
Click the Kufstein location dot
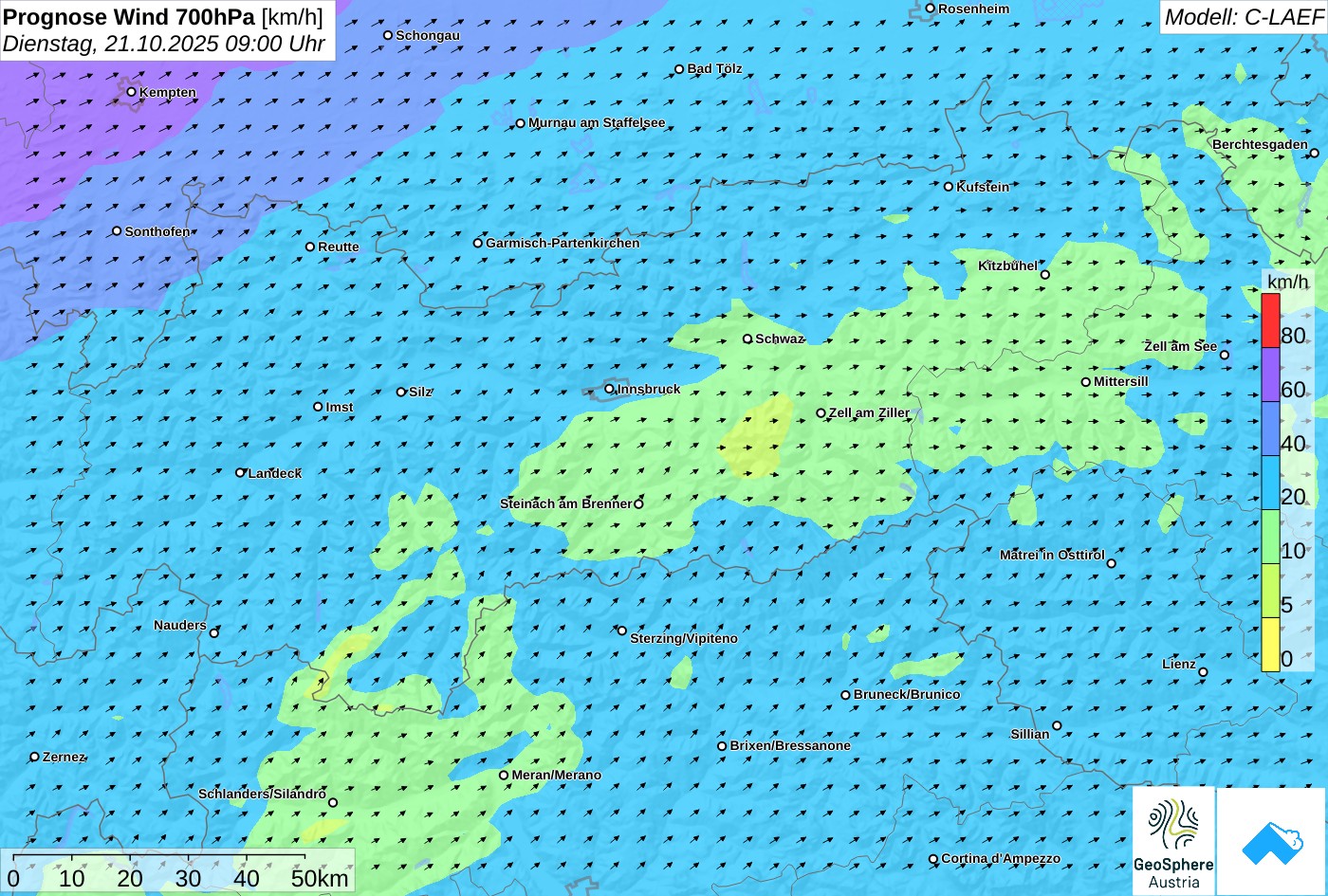point(949,187)
